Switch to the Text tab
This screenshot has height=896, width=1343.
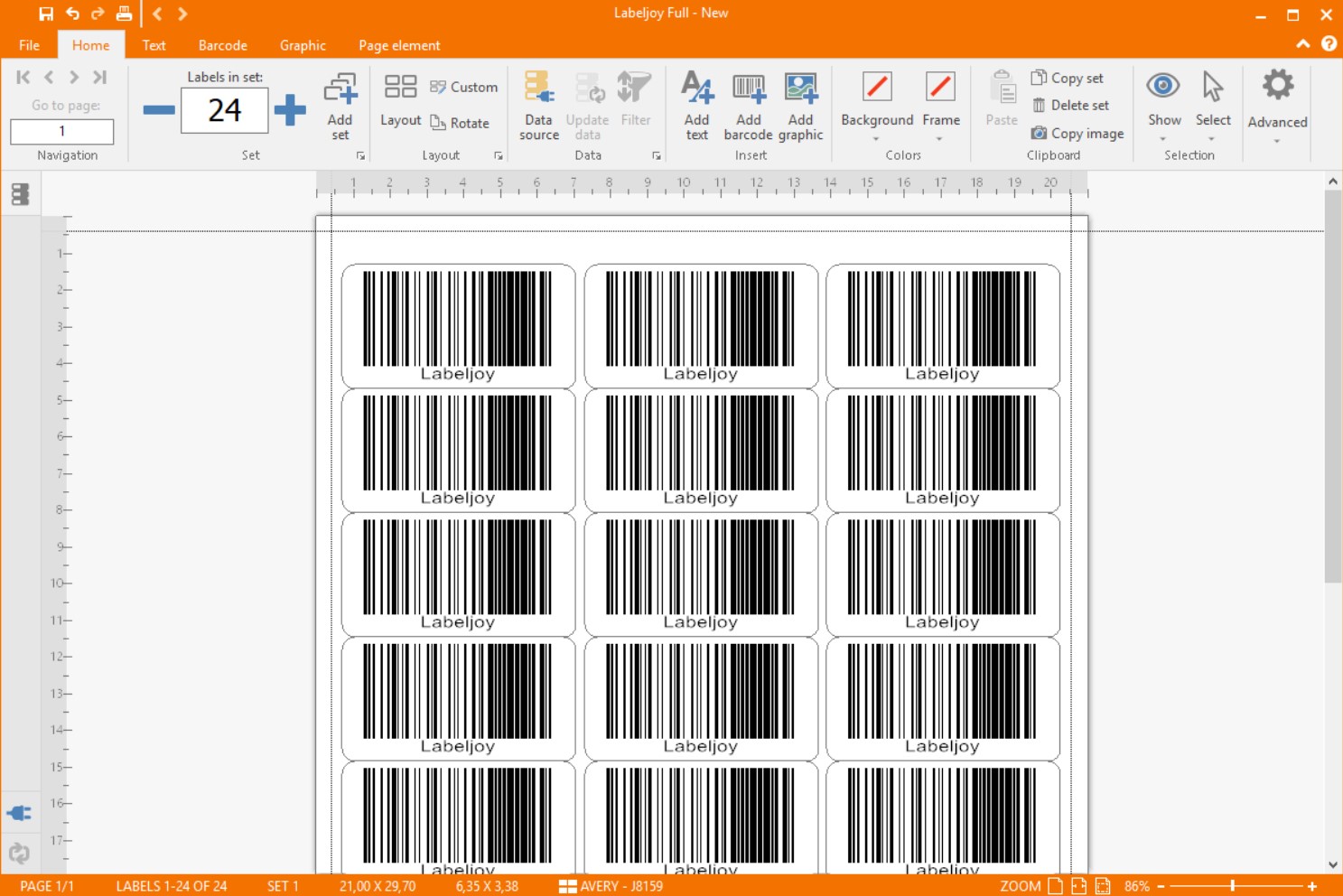click(154, 45)
